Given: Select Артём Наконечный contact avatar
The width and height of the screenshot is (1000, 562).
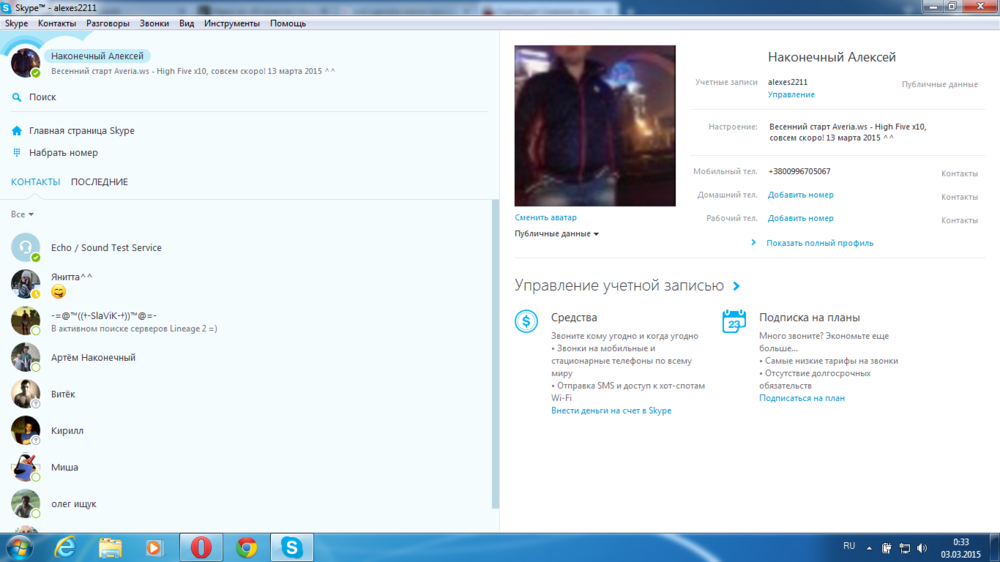Looking at the screenshot, I should pos(26,357).
